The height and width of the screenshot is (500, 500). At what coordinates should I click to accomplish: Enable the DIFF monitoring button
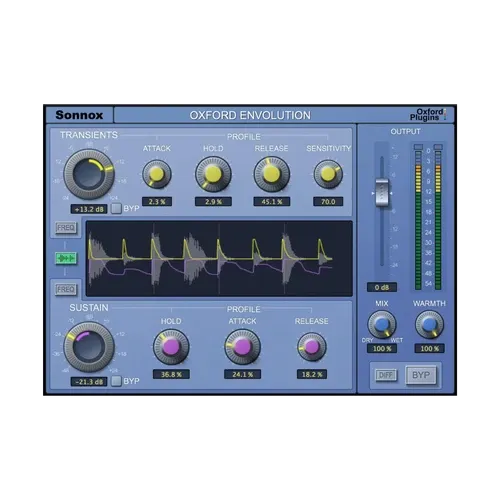tap(386, 375)
